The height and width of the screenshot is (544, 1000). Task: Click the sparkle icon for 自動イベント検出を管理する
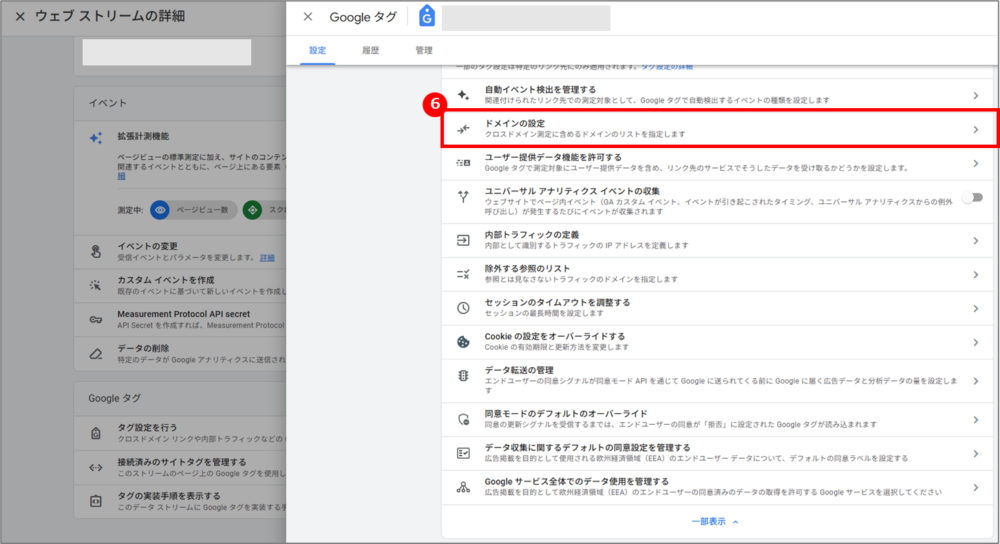[x=463, y=95]
